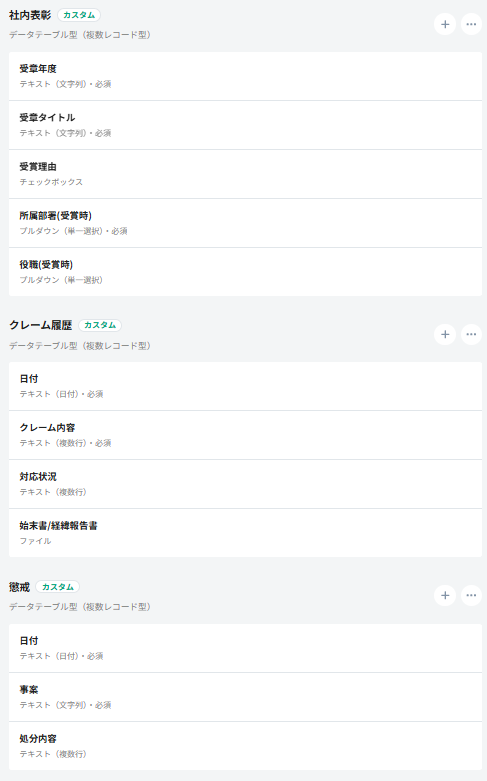Select the 事案 text field row
Viewport: 487px width, 781px height.
click(x=245, y=697)
